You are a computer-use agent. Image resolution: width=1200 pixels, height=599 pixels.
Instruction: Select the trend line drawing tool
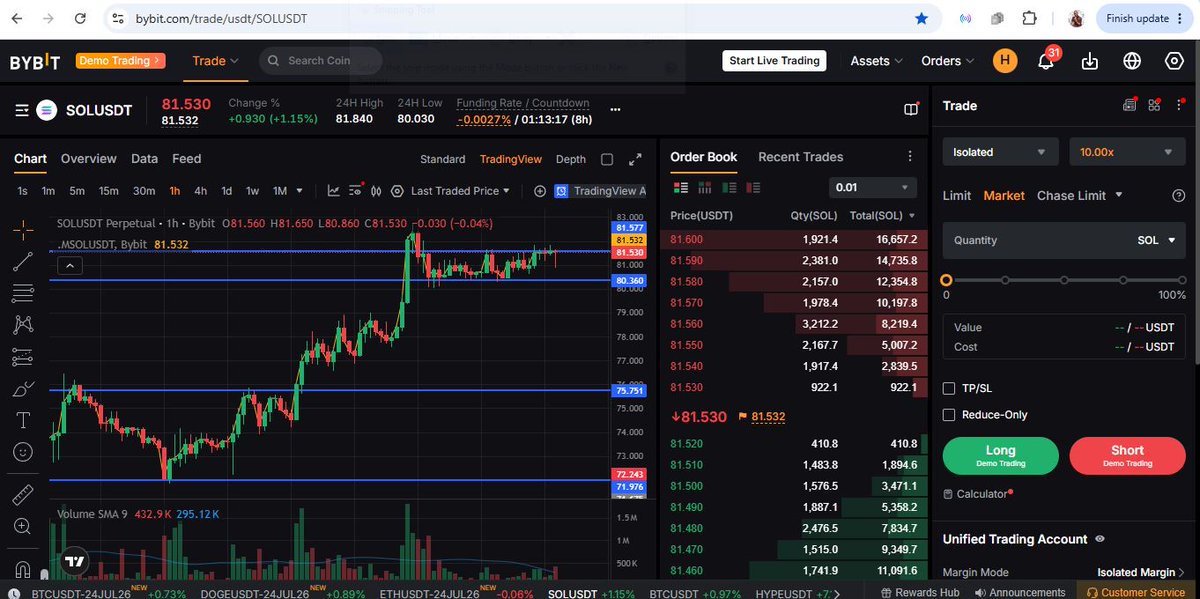(23, 261)
